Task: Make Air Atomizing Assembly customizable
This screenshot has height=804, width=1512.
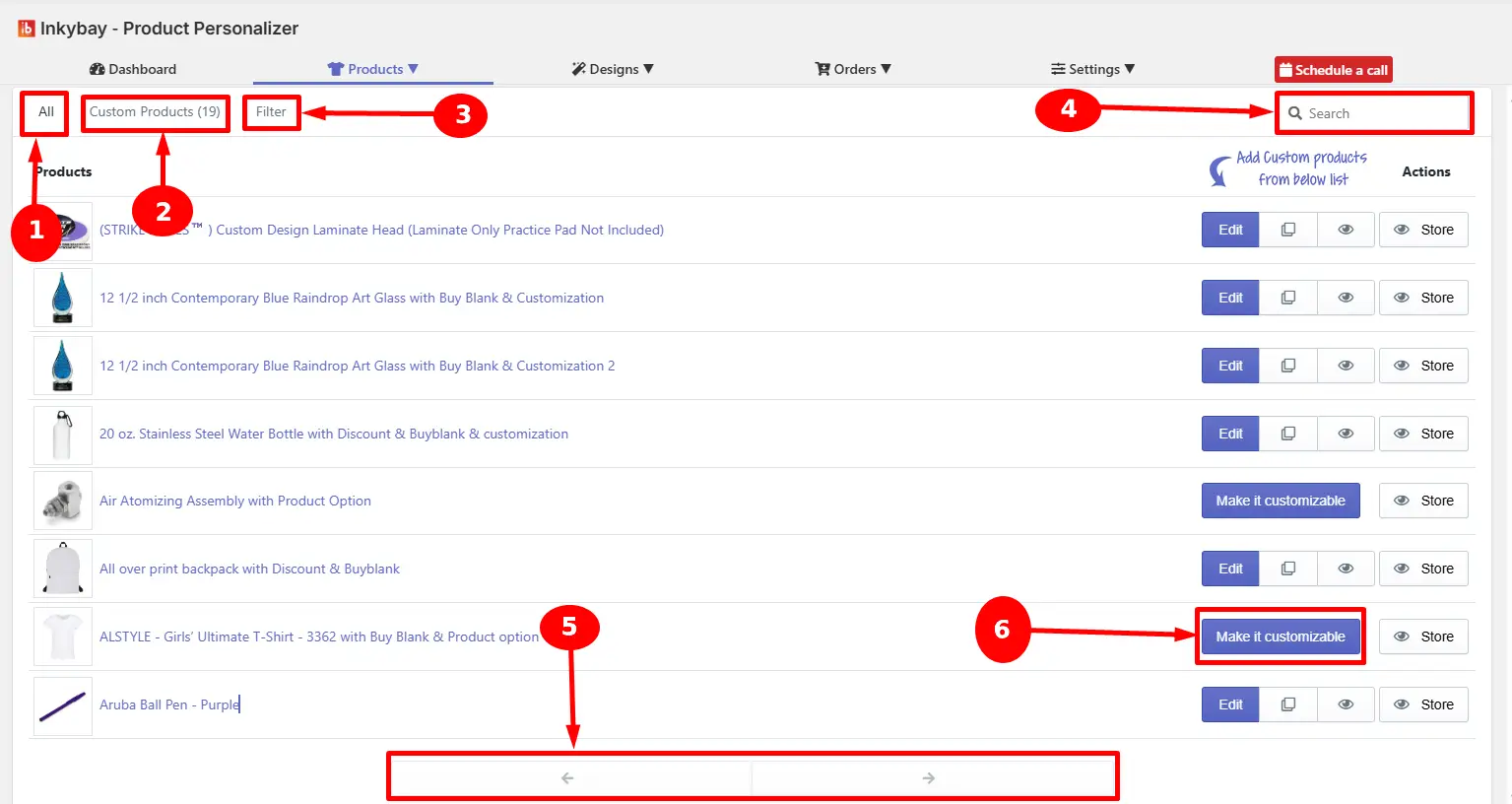Action: (x=1281, y=501)
